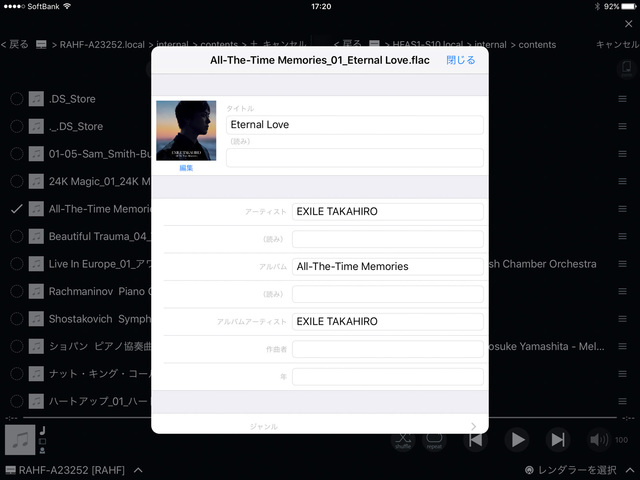Image resolution: width=640 pixels, height=480 pixels.
Task: Open the server icon in left breadcrumb
Action: pyautogui.click(x=41, y=44)
